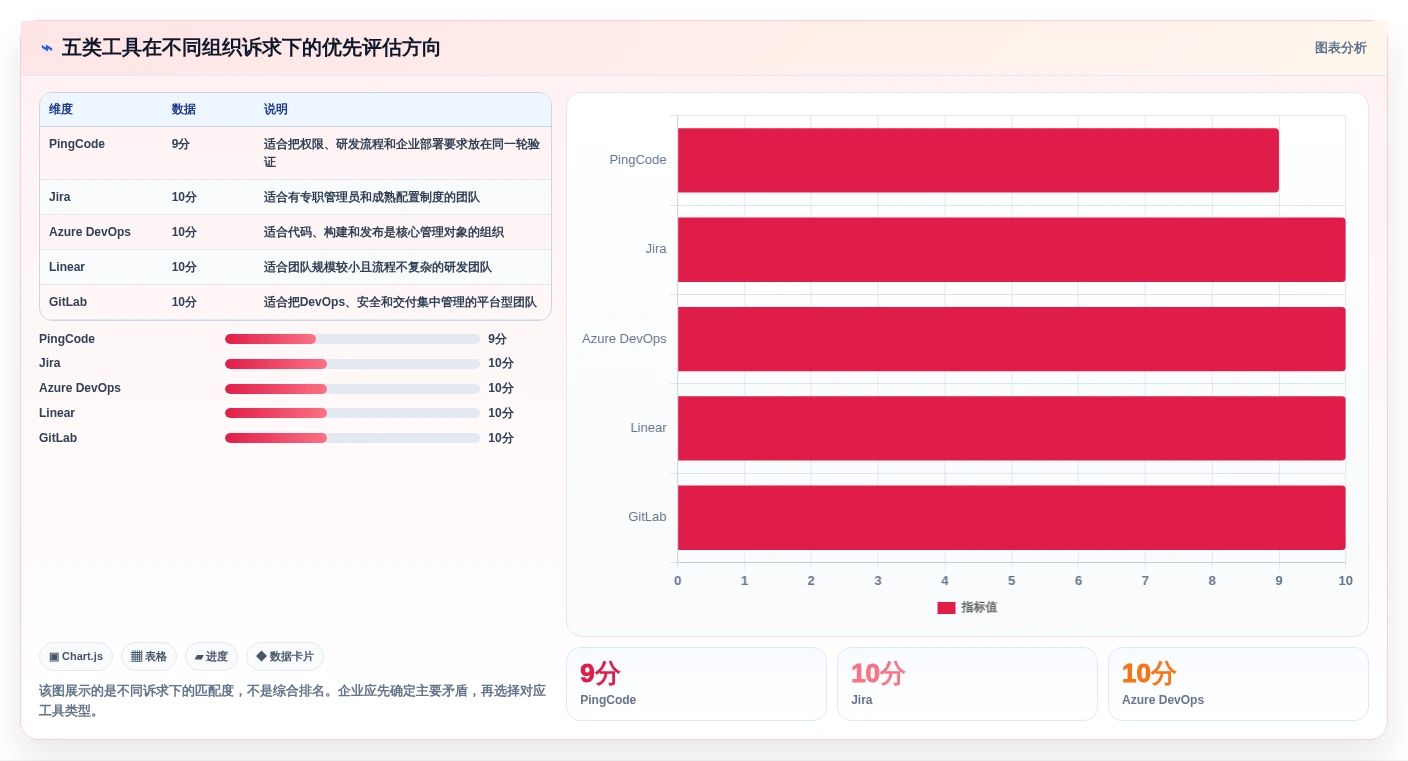Click the 9分 cell in PingCode table row
The width and height of the screenshot is (1408, 761).
[180, 144]
